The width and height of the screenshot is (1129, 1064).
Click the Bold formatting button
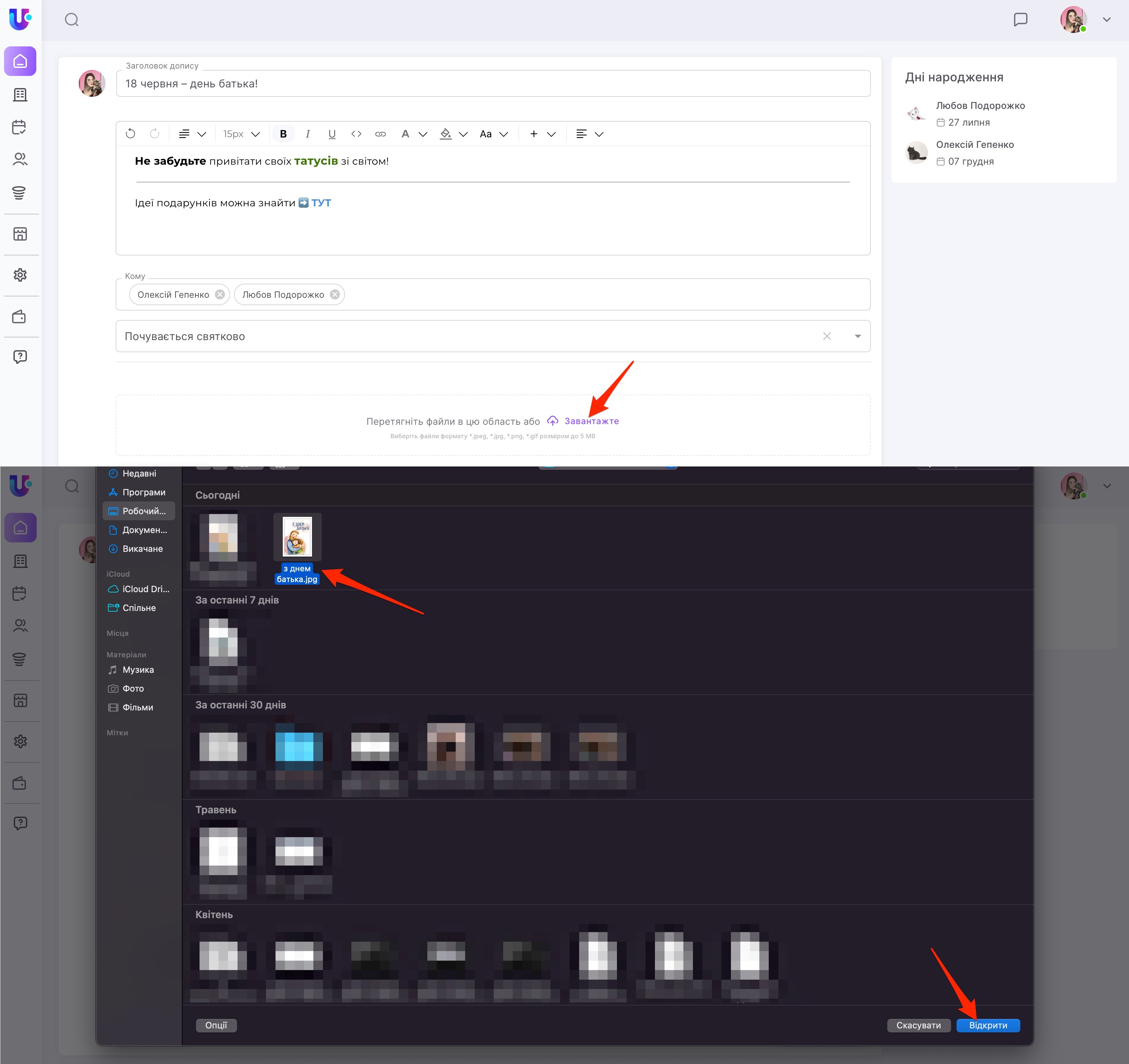click(283, 134)
